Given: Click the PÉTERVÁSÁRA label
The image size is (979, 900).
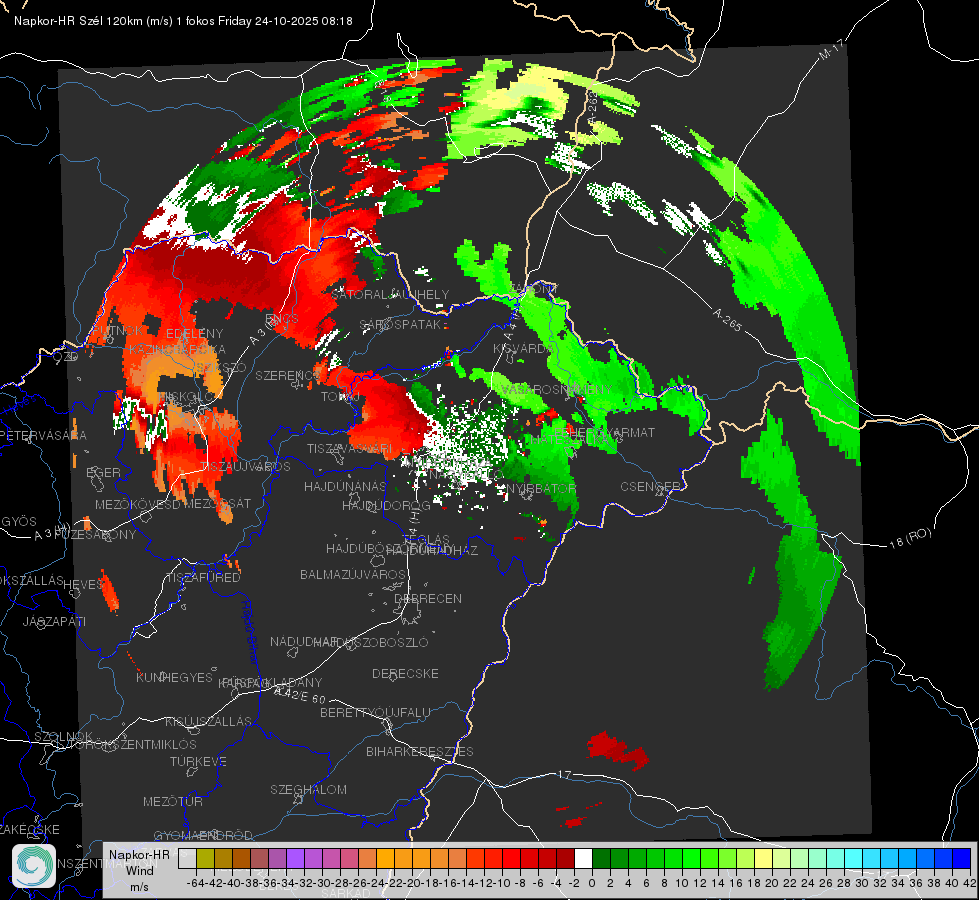Looking at the screenshot, I should (x=43, y=435).
